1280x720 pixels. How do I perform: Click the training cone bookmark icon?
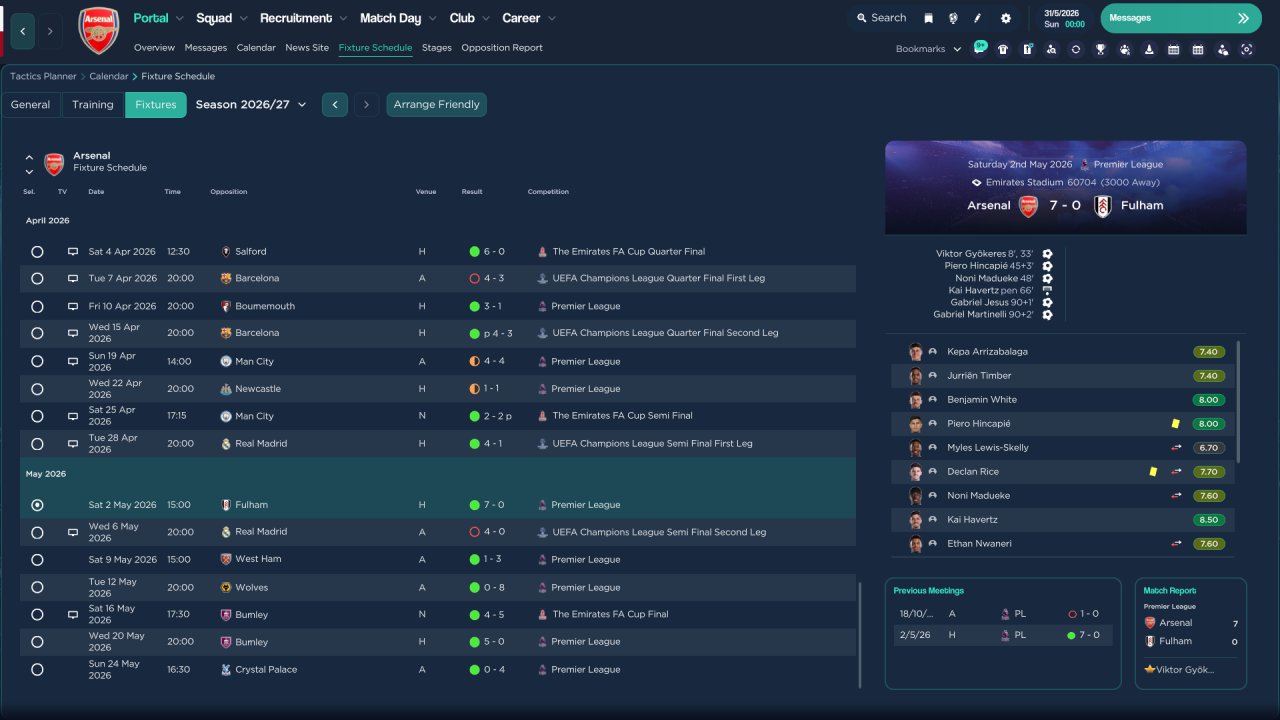tap(1149, 49)
